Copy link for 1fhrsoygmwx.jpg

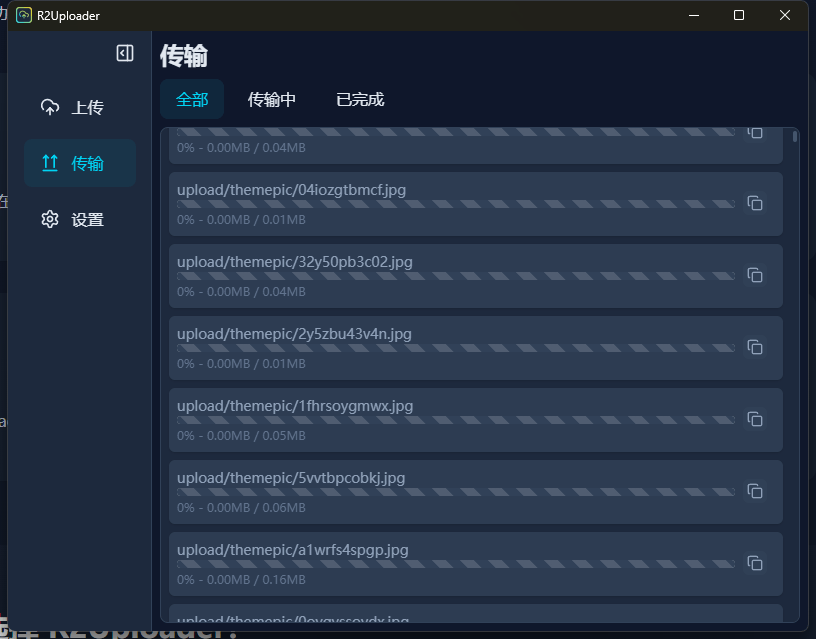755,419
